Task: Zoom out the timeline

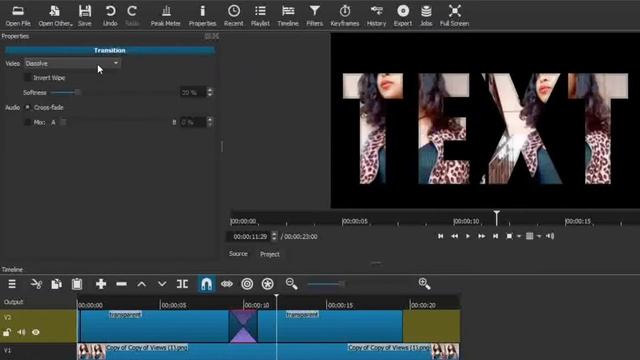Action: pyautogui.click(x=291, y=284)
